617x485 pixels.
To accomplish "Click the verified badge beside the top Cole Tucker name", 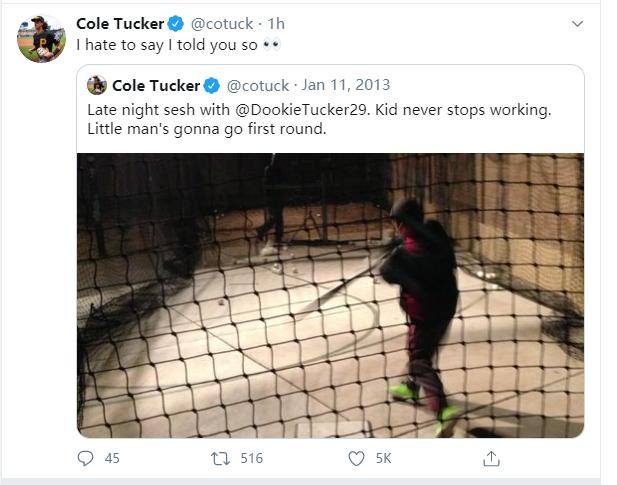I will (176, 24).
